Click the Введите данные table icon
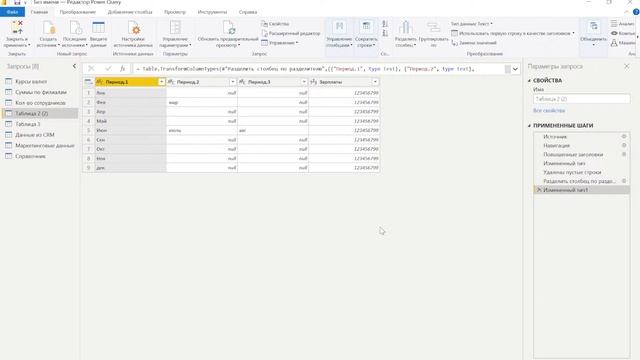This screenshot has width=640, height=360. [98, 28]
